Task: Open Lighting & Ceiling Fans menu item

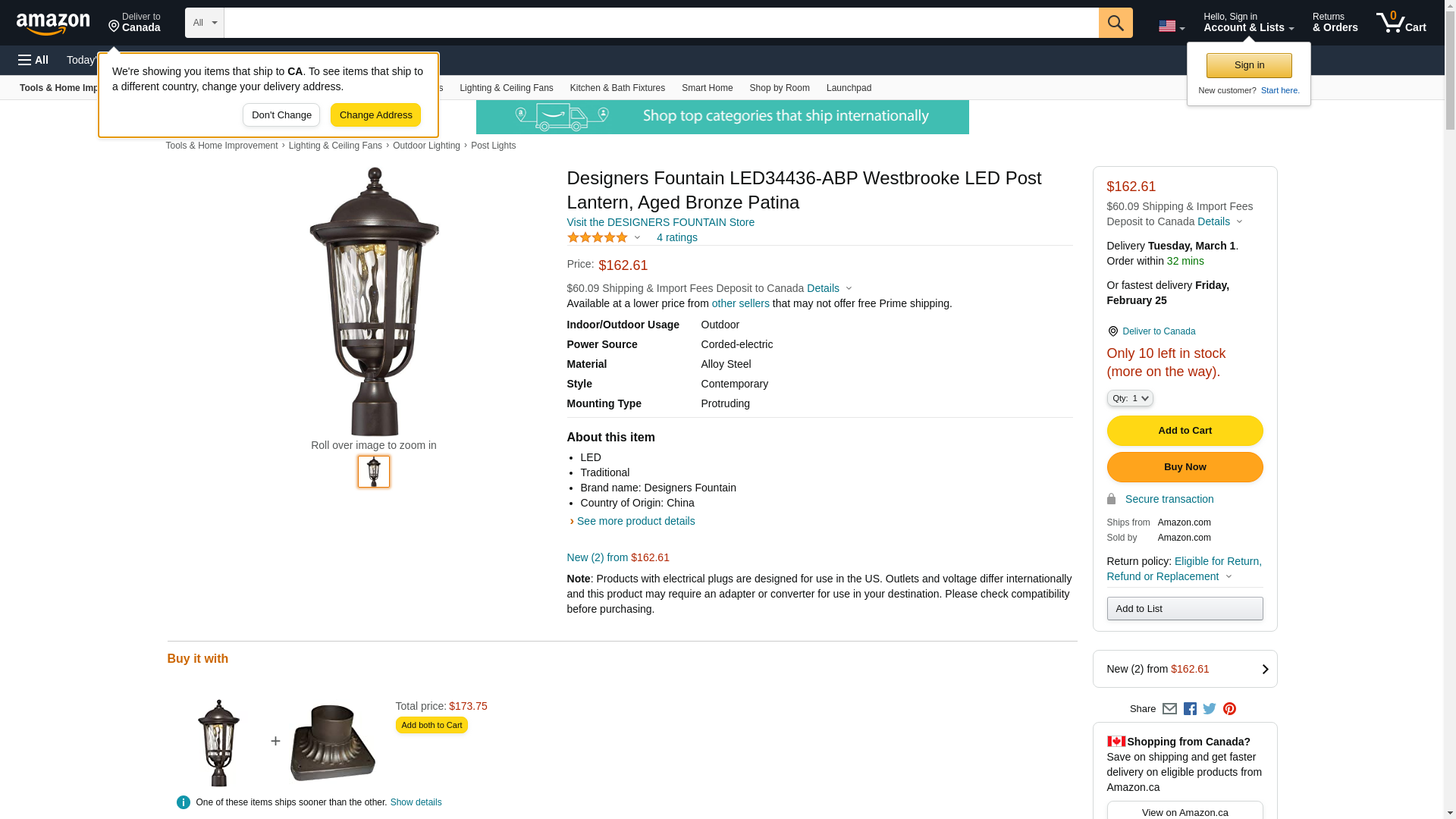Action: (x=506, y=88)
